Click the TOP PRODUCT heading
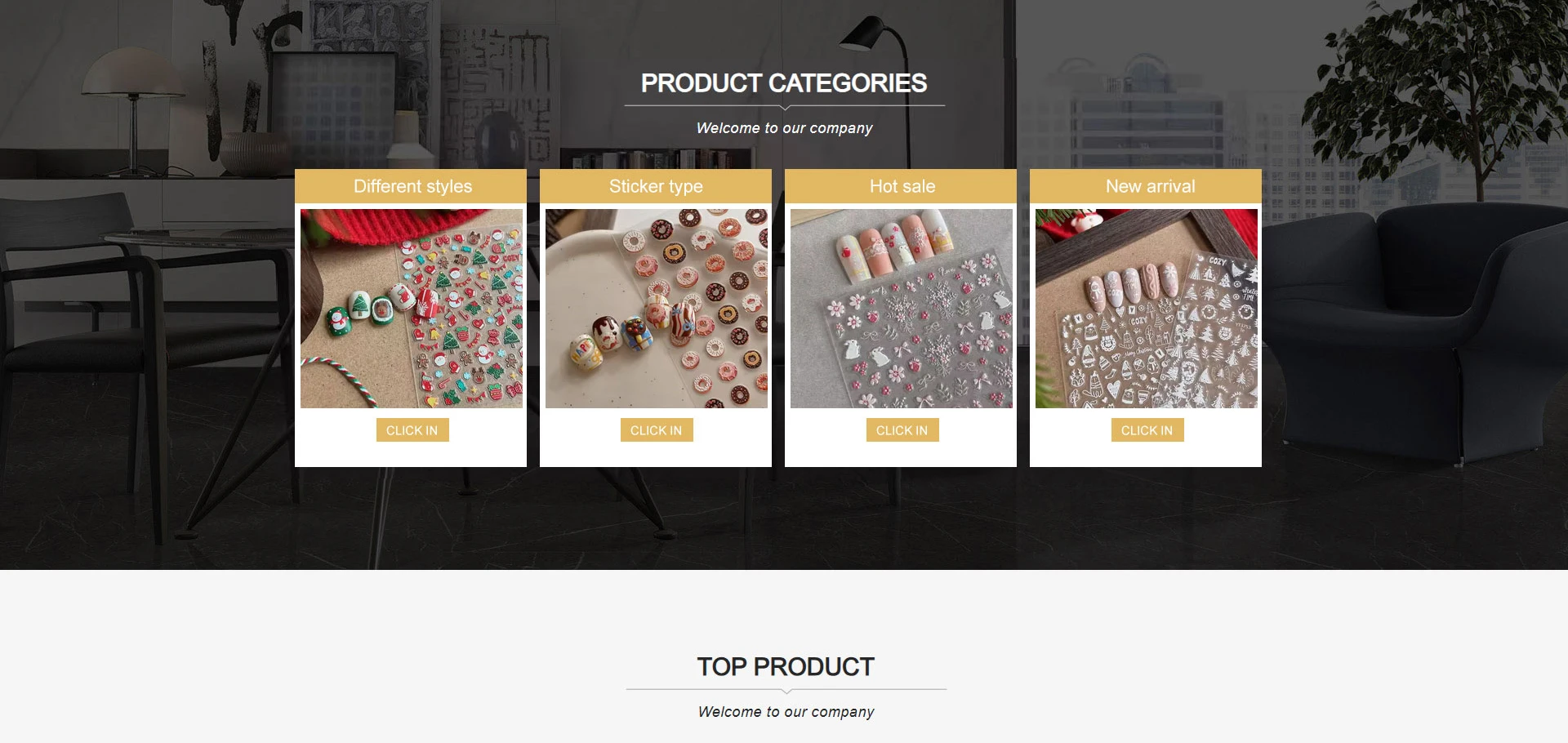Viewport: 1568px width, 743px height. click(x=786, y=667)
